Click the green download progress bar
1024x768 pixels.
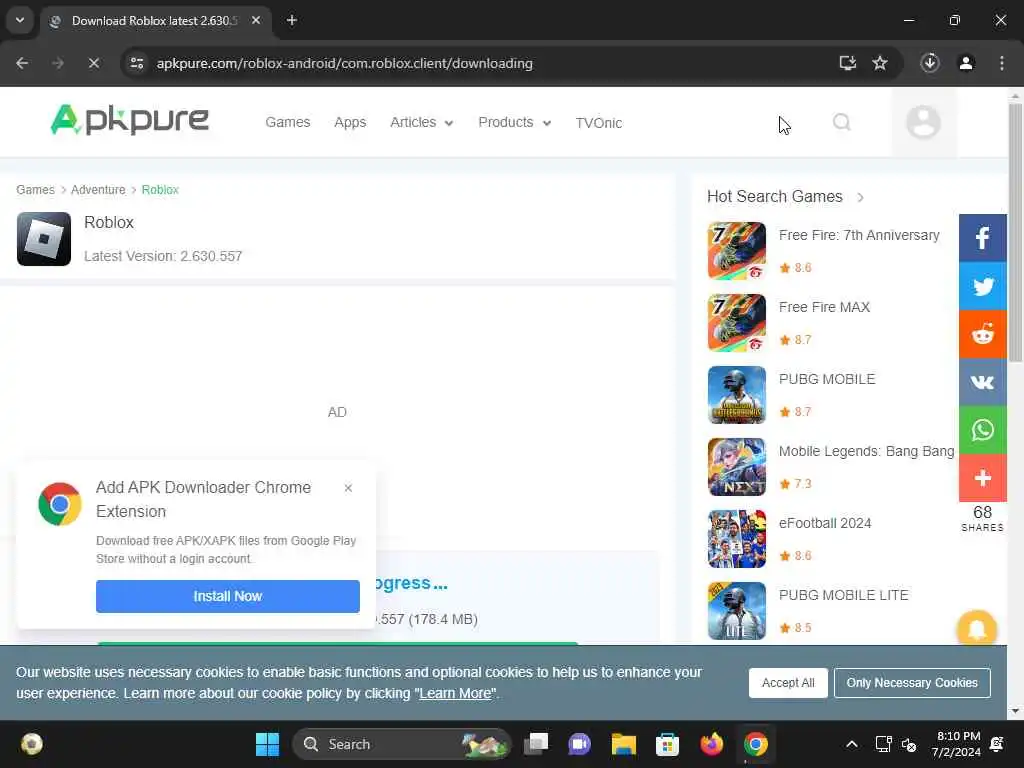coord(338,644)
